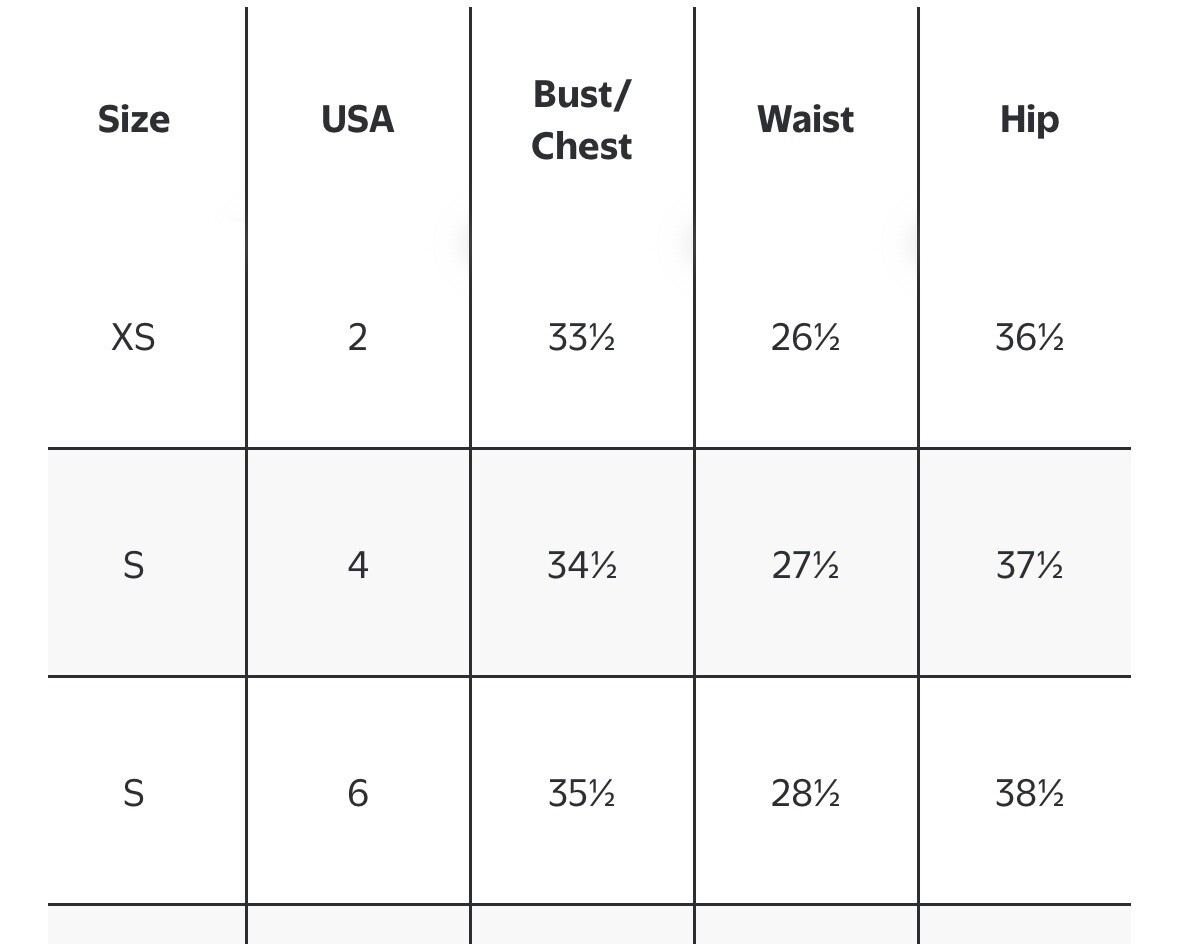The width and height of the screenshot is (1179, 944).
Task: Select the XS size cell
Action: coord(134,337)
